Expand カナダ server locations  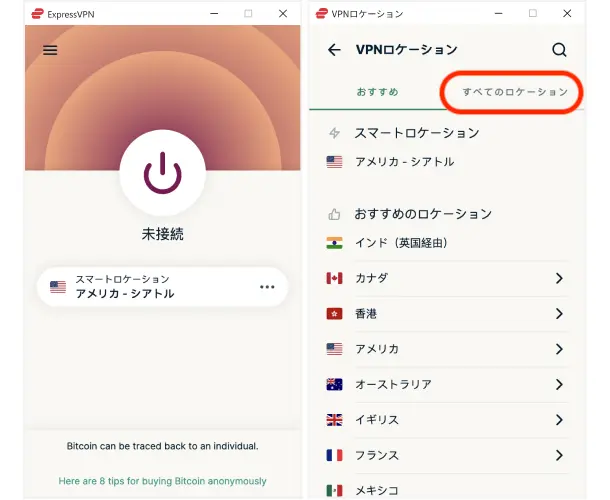coord(559,278)
